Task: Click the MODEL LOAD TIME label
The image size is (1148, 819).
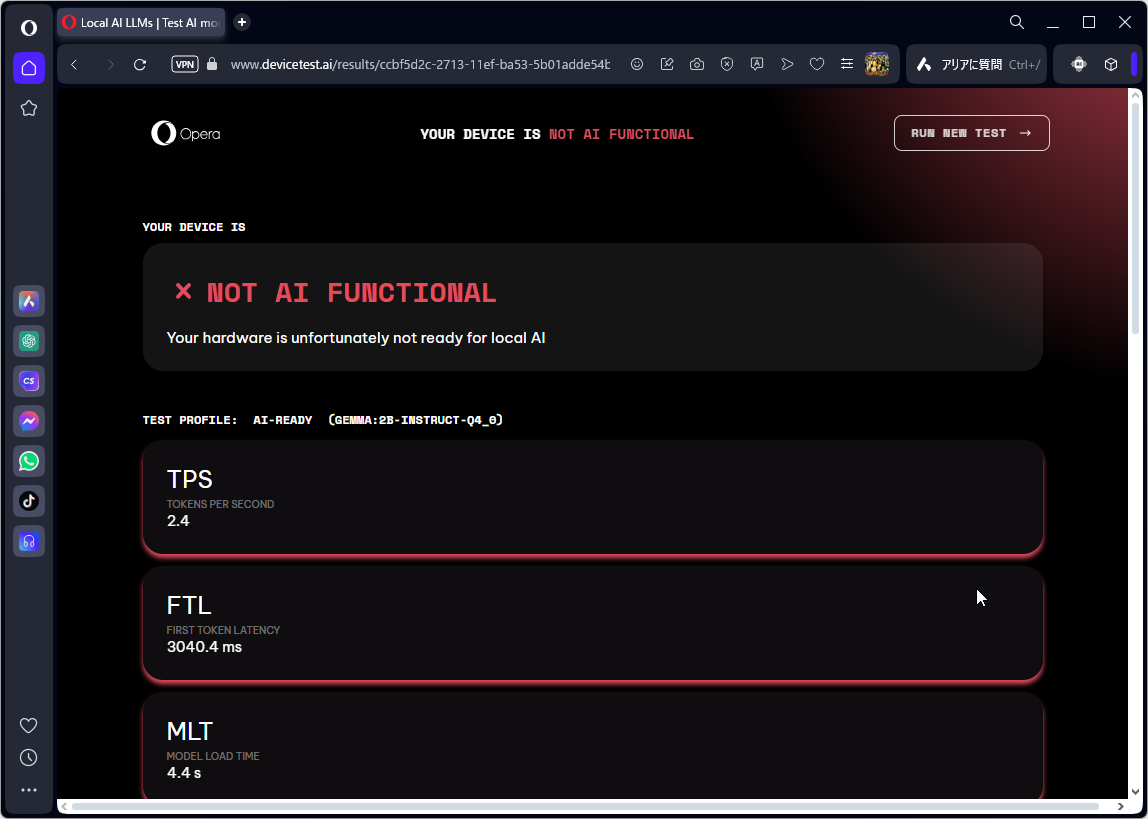Action: point(213,756)
